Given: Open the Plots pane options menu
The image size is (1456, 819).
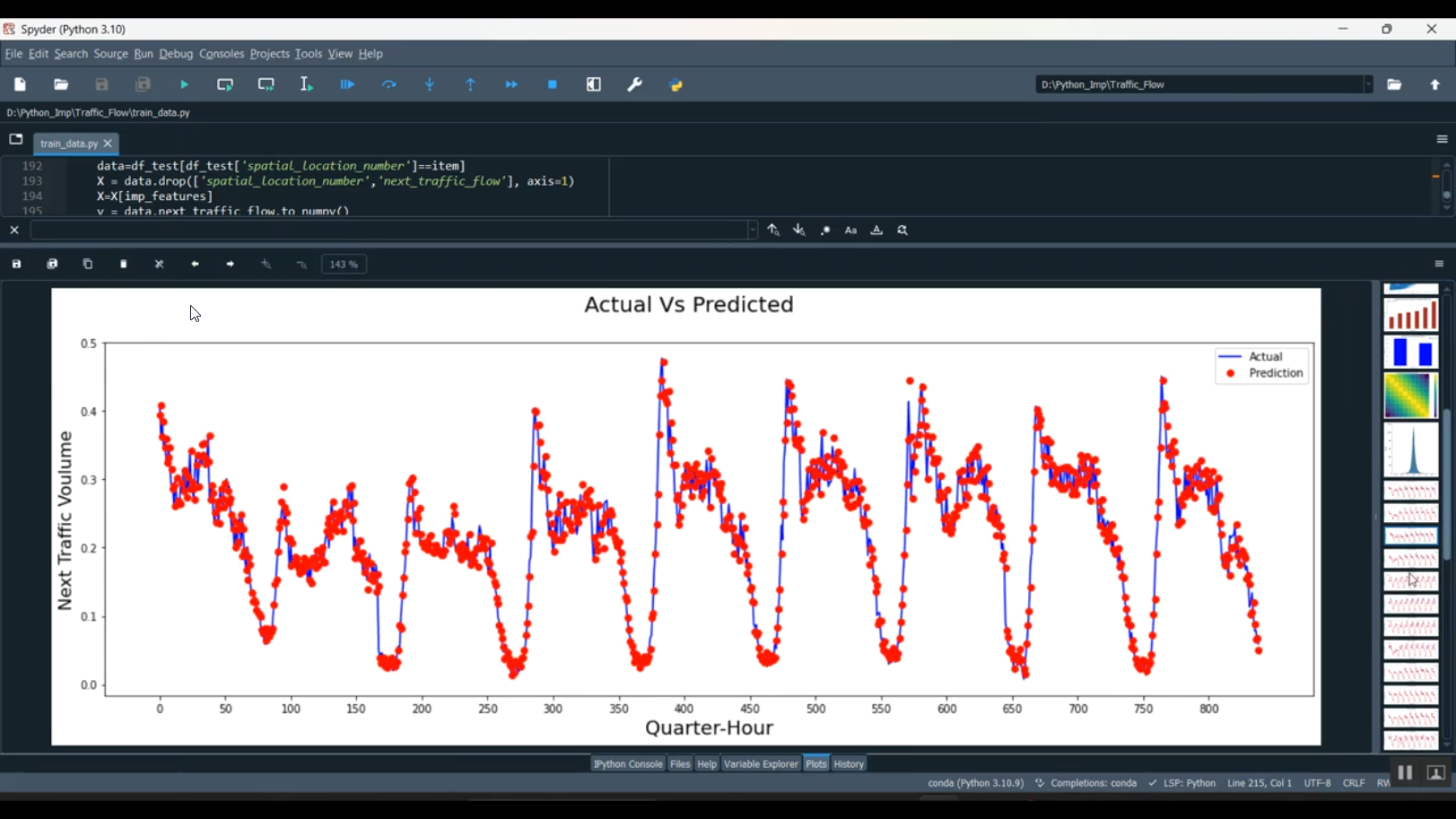Looking at the screenshot, I should click(x=1440, y=263).
